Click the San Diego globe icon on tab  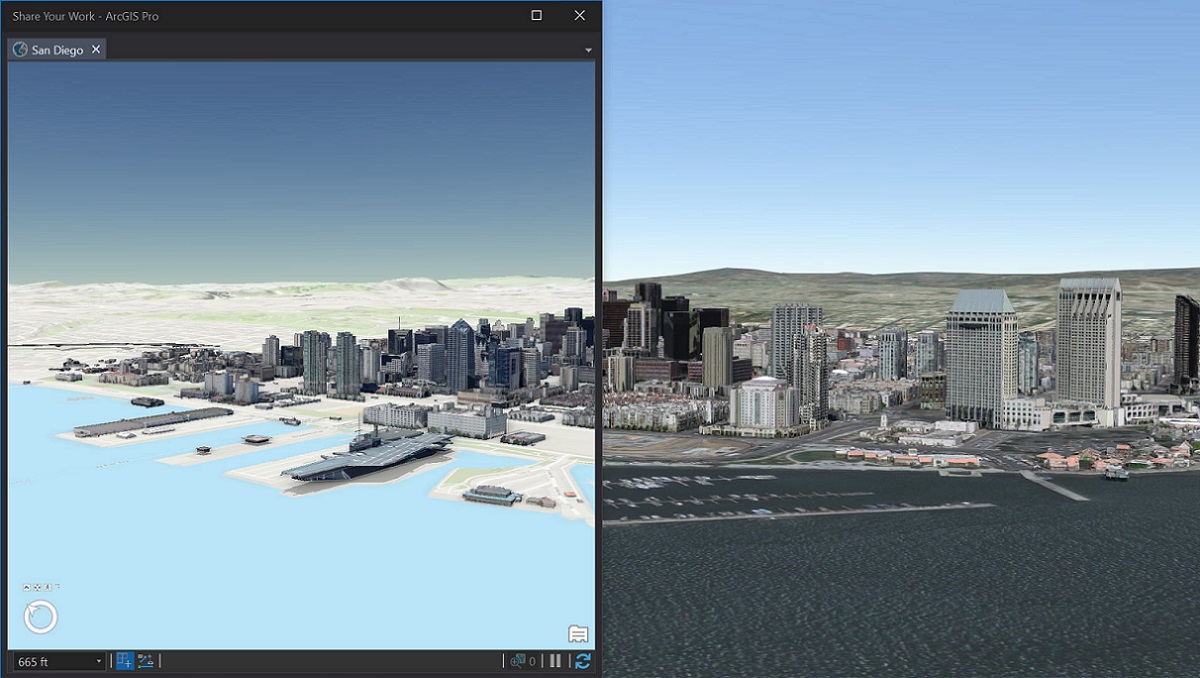coord(20,50)
